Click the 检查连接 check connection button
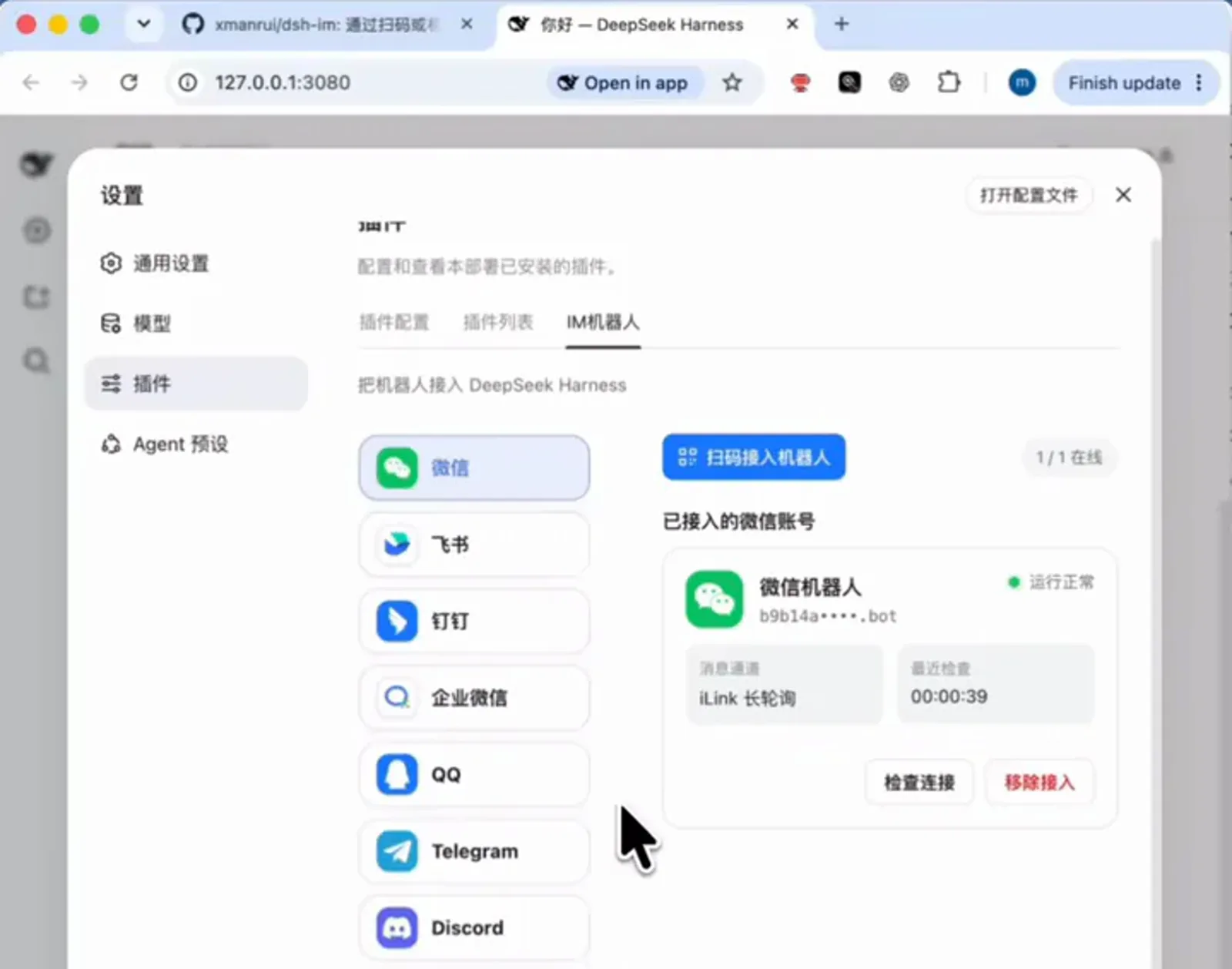 click(919, 783)
